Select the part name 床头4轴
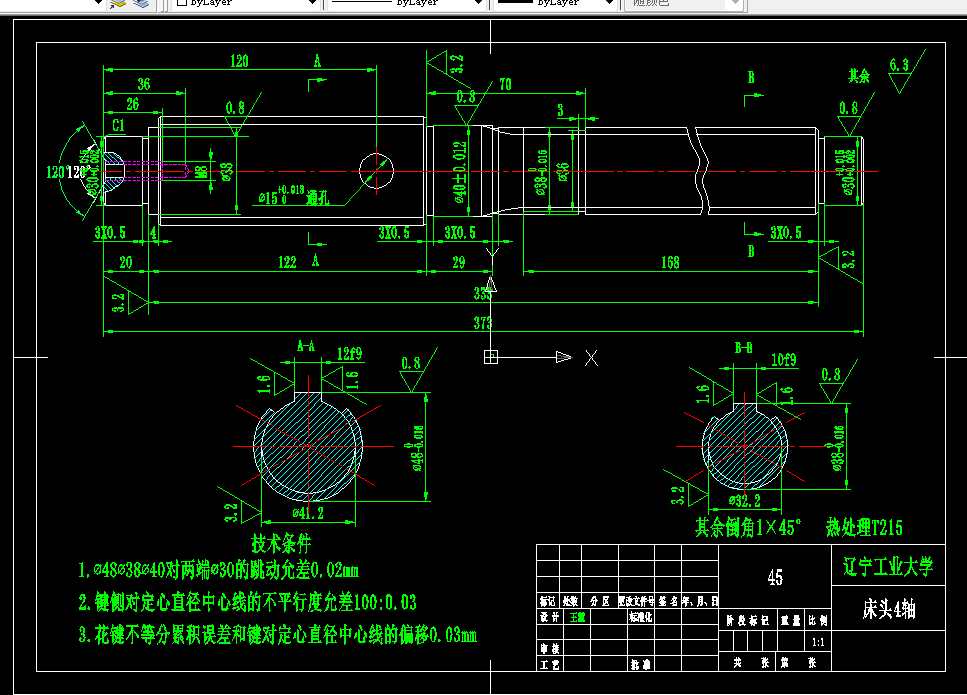The image size is (967, 695). 889,609
